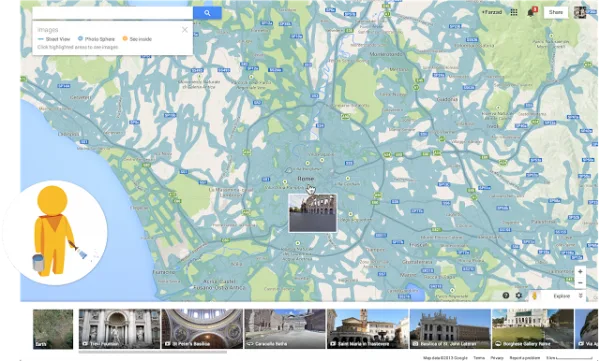Zoom in with the plus button
This screenshot has height=361, width=600.
point(580,271)
